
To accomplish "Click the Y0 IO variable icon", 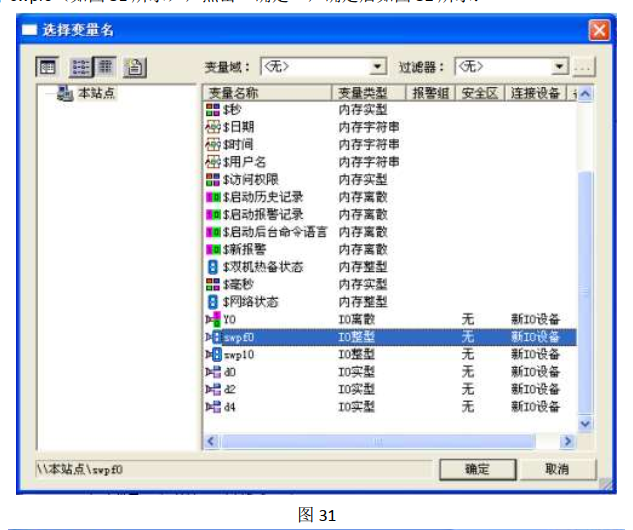I will point(212,320).
